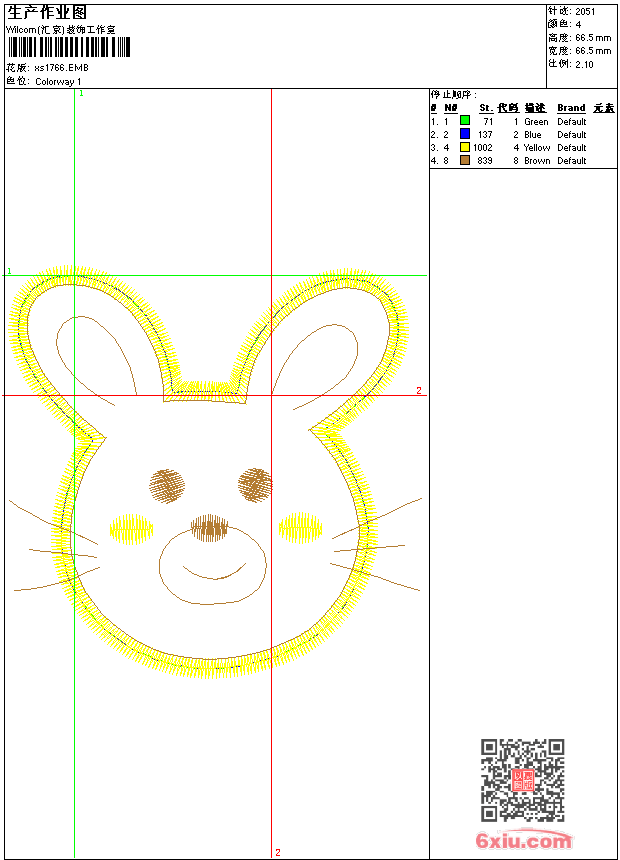This screenshot has width=620, height=860.
Task: Click the rabbit's smiling mouth curve
Action: click(213, 573)
